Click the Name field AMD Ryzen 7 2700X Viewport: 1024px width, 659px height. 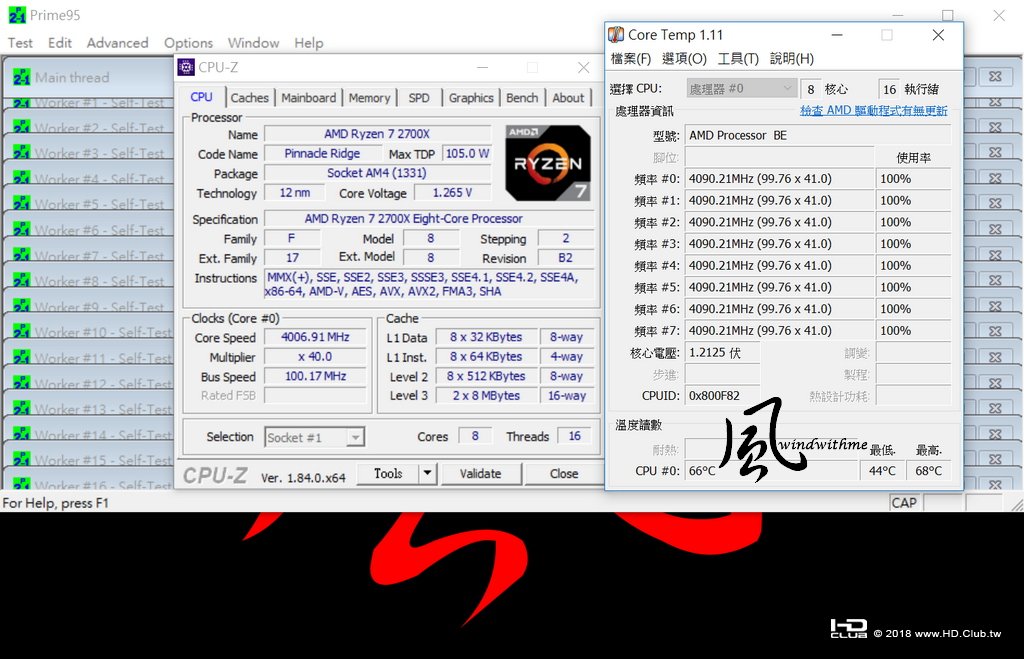377,134
